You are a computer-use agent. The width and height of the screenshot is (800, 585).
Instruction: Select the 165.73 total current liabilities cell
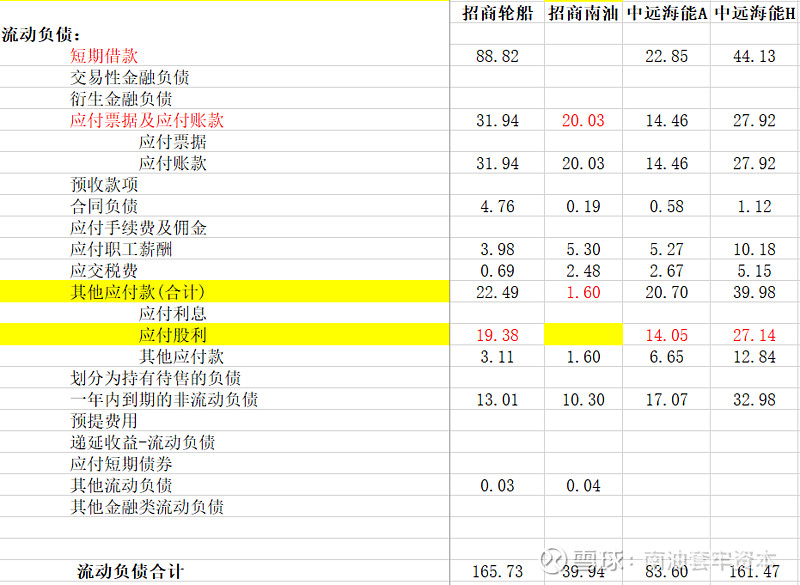[497, 571]
